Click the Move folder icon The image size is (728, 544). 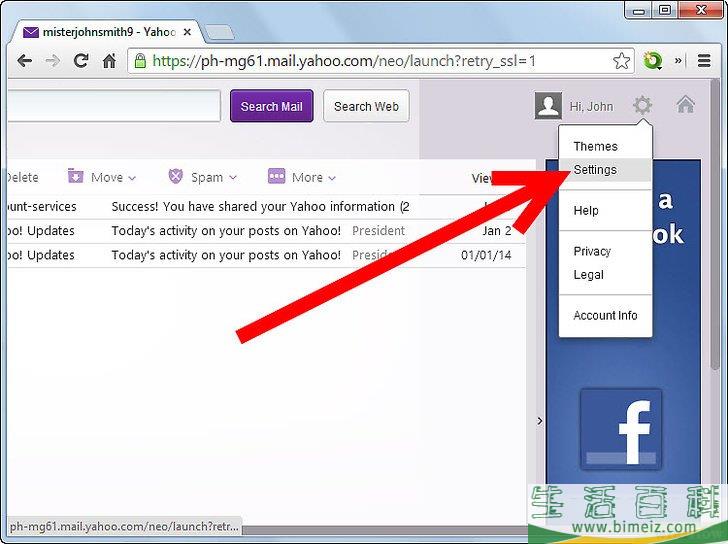click(75, 176)
